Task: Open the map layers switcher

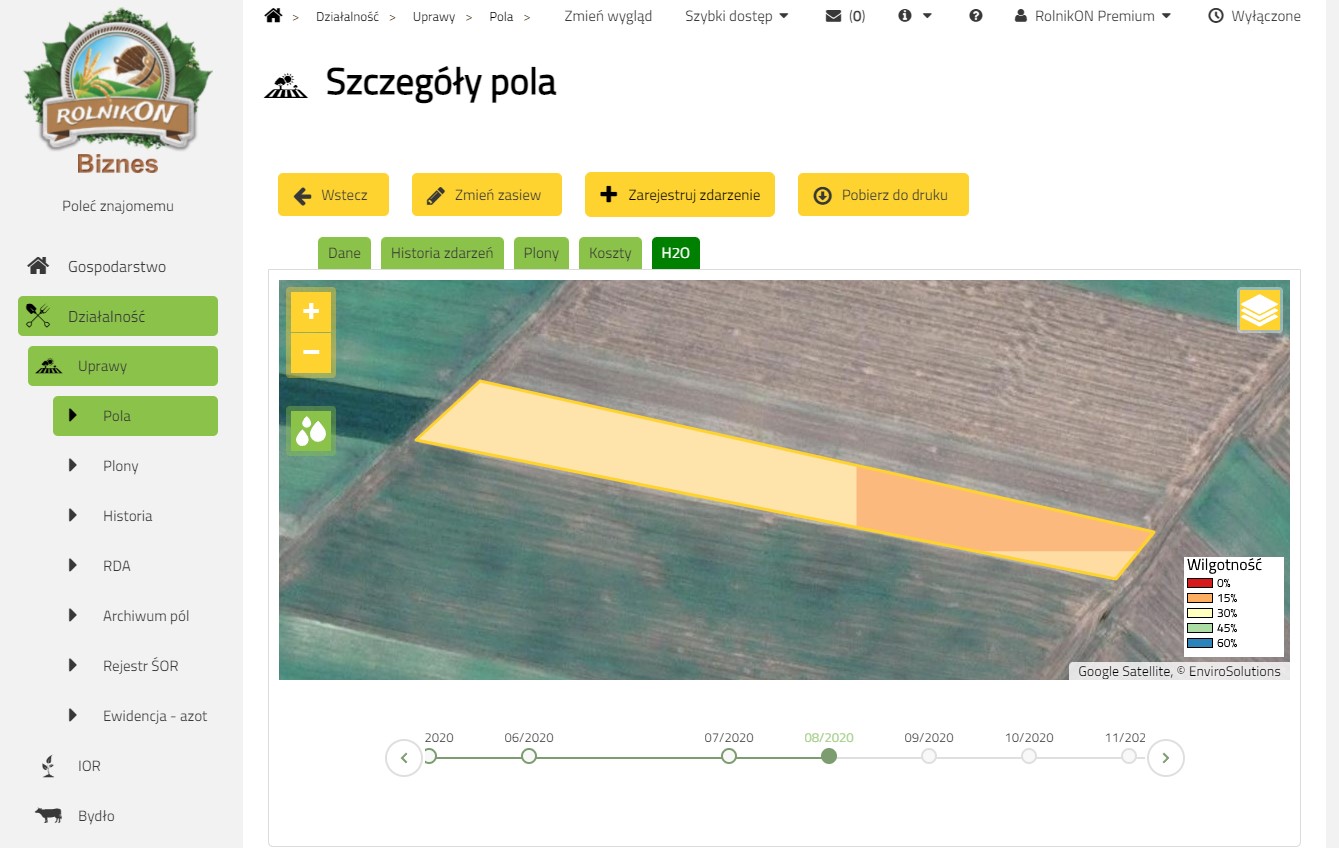Action: pos(1259,310)
